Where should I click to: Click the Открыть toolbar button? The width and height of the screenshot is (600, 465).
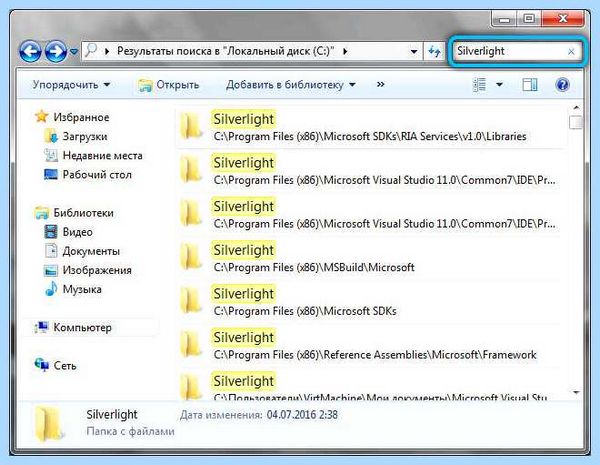tap(169, 85)
